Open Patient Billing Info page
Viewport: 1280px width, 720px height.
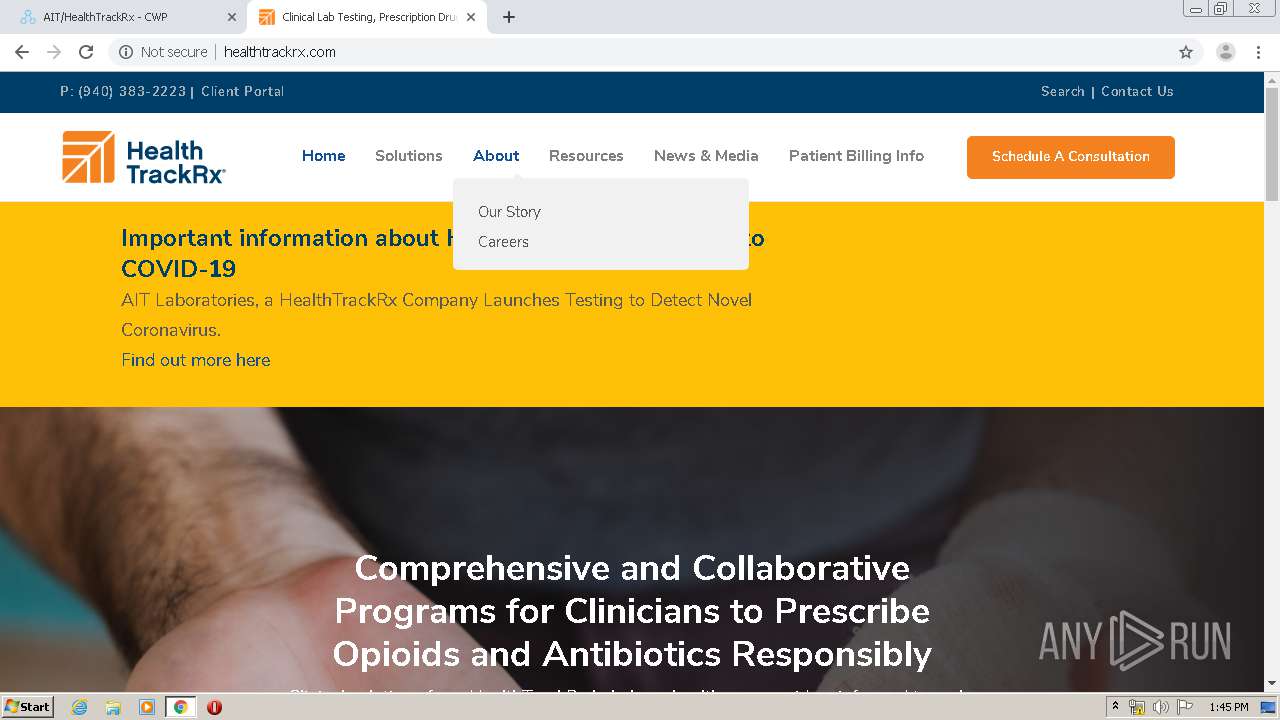coord(856,156)
